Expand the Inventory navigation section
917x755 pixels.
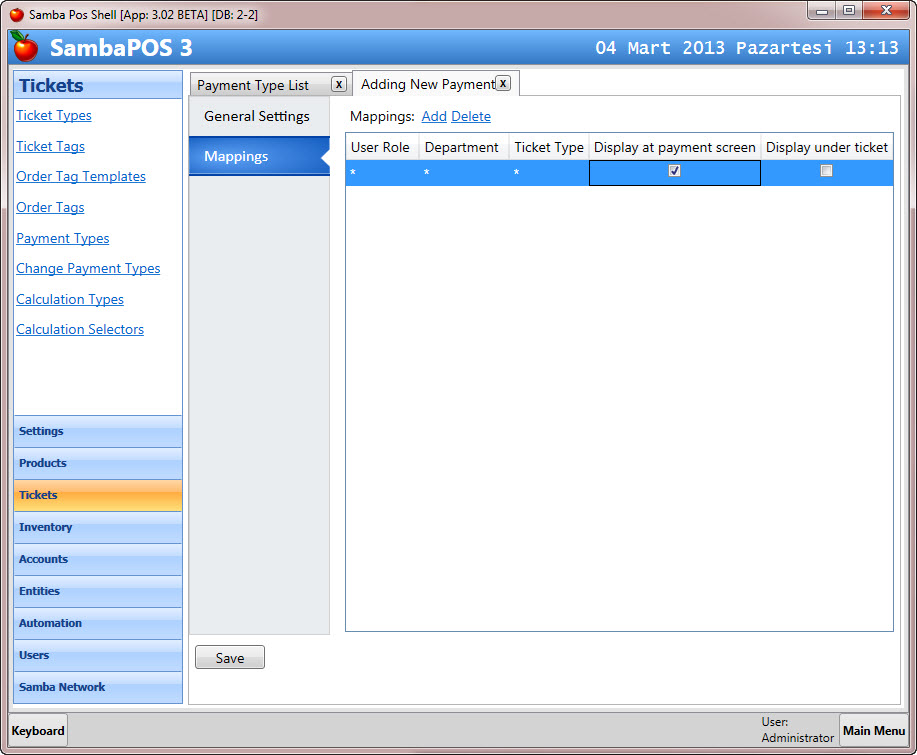click(98, 527)
